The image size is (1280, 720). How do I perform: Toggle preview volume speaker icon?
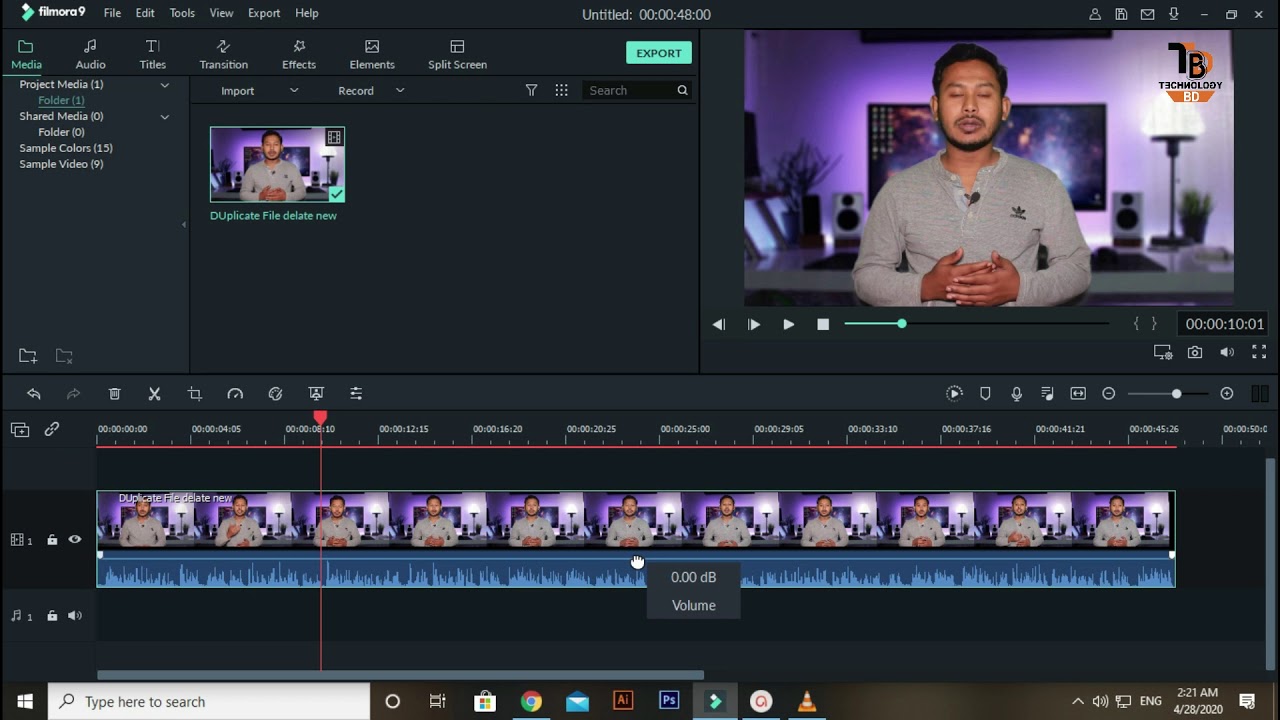pyautogui.click(x=1227, y=352)
